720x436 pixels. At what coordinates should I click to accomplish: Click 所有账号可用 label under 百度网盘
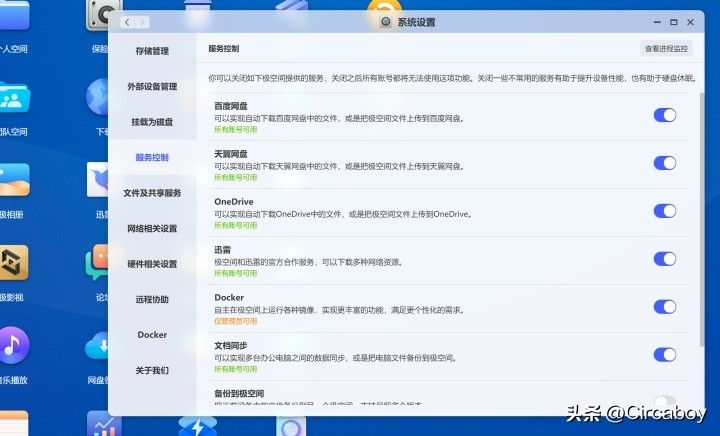[x=236, y=129]
